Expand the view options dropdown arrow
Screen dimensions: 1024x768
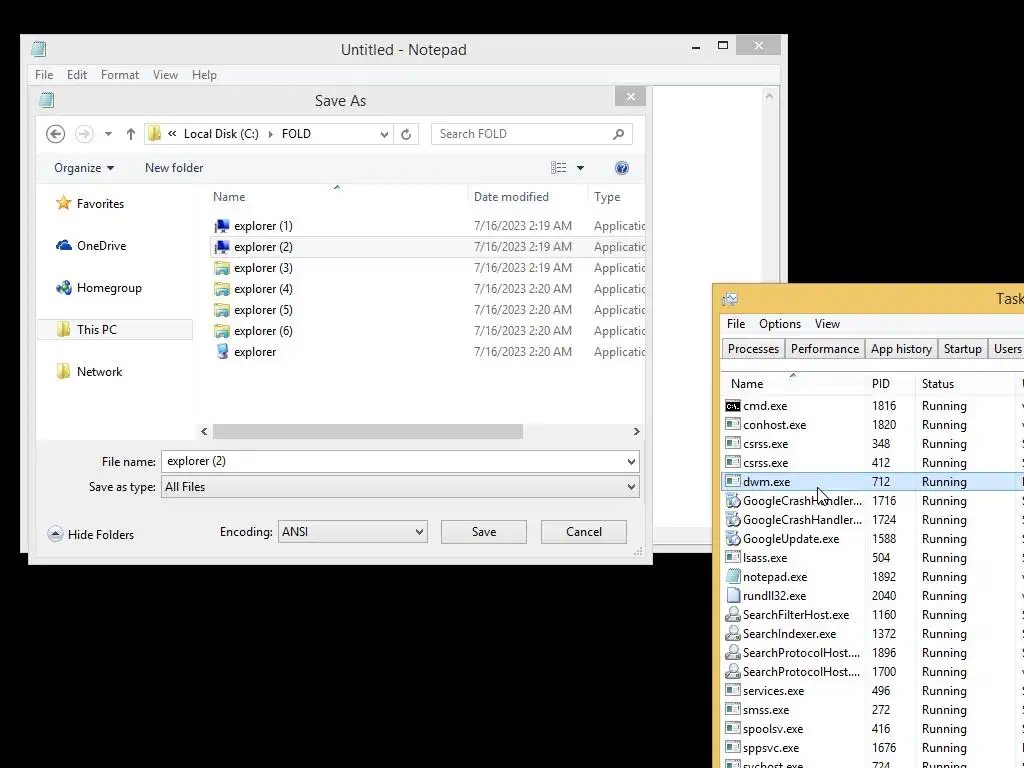coord(580,168)
